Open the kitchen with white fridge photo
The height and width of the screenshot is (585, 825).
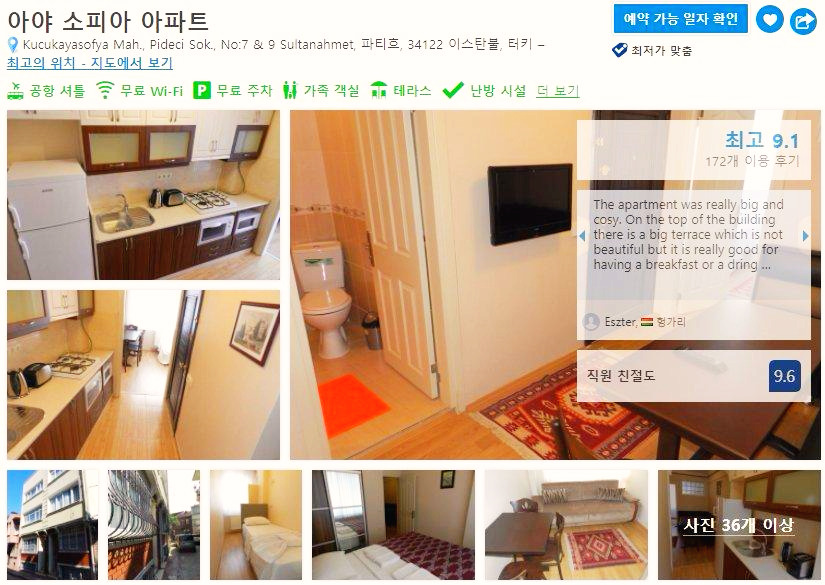click(x=143, y=195)
